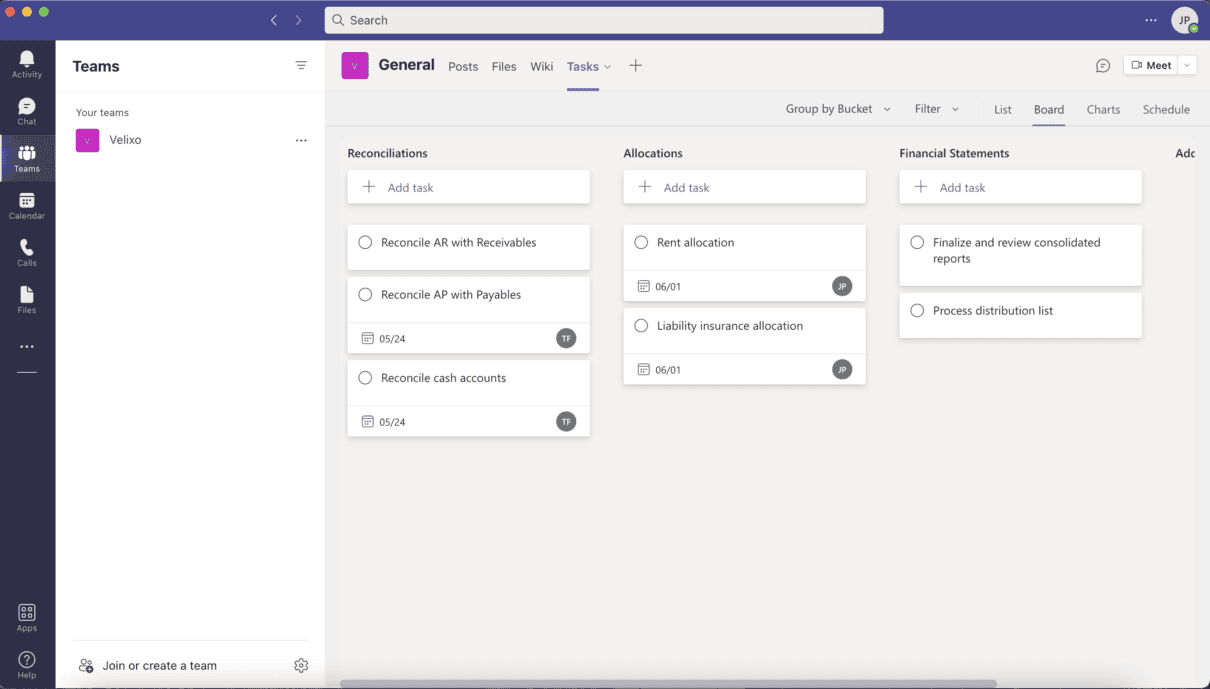Screen dimensions: 1210x689
Task: Click Join or create a team
Action: (x=160, y=666)
